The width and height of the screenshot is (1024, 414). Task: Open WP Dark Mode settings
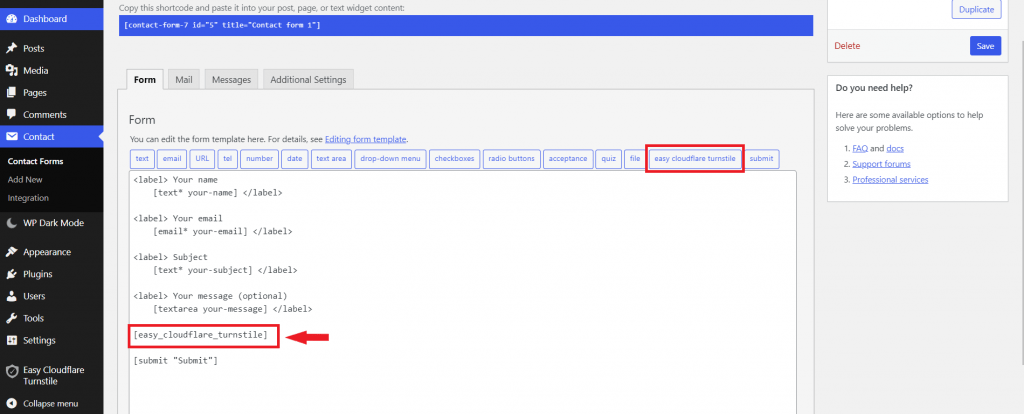pos(52,223)
